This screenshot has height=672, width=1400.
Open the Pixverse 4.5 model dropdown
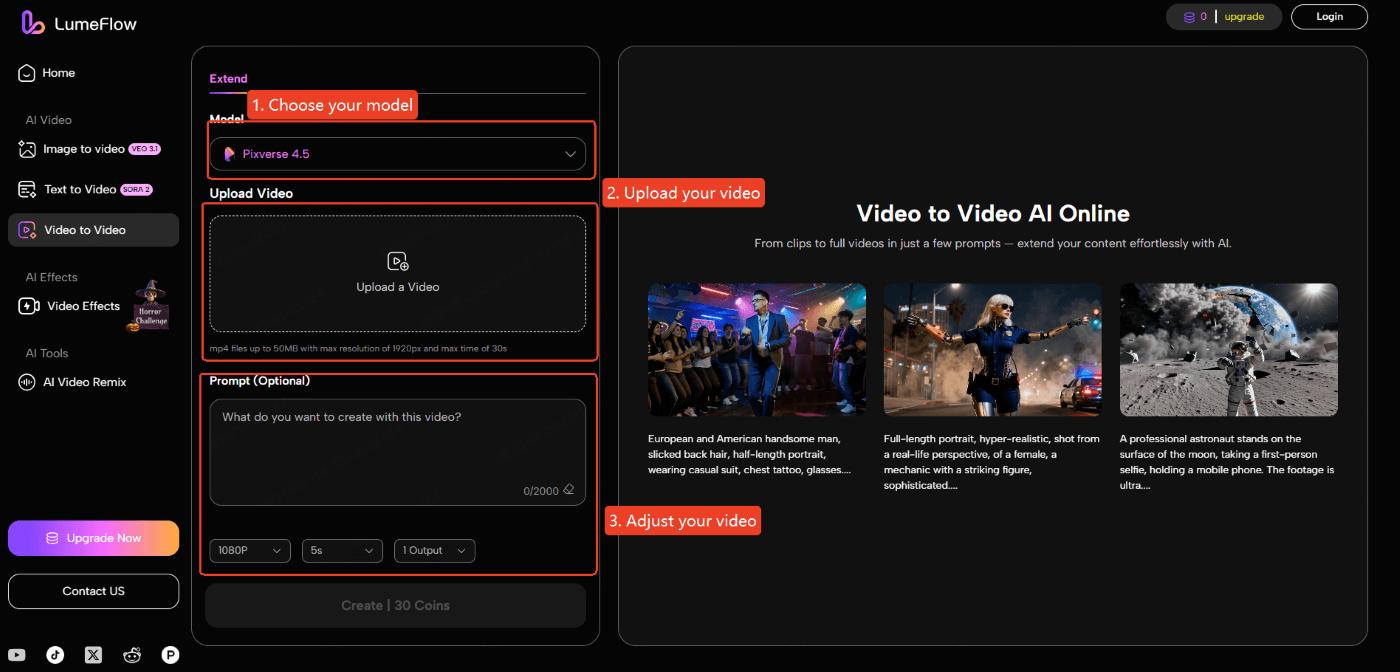[398, 153]
